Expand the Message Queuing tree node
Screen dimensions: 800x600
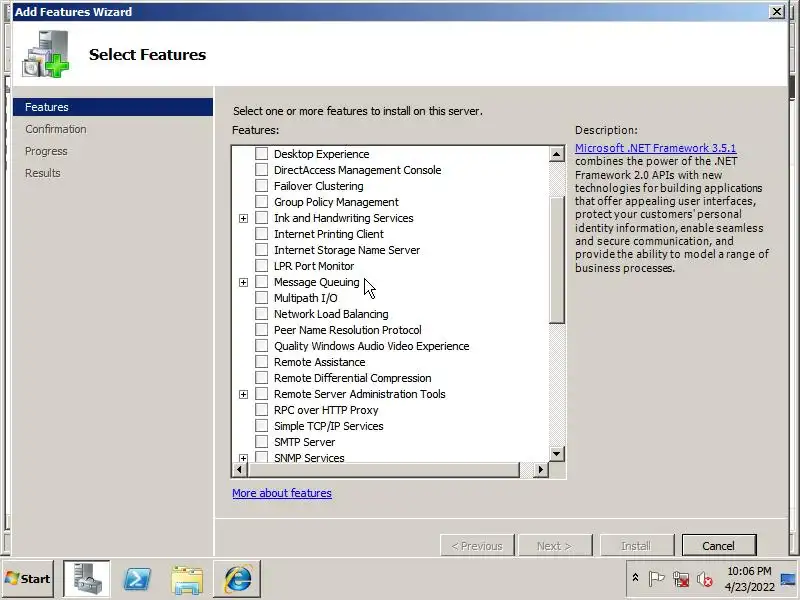[x=243, y=282]
